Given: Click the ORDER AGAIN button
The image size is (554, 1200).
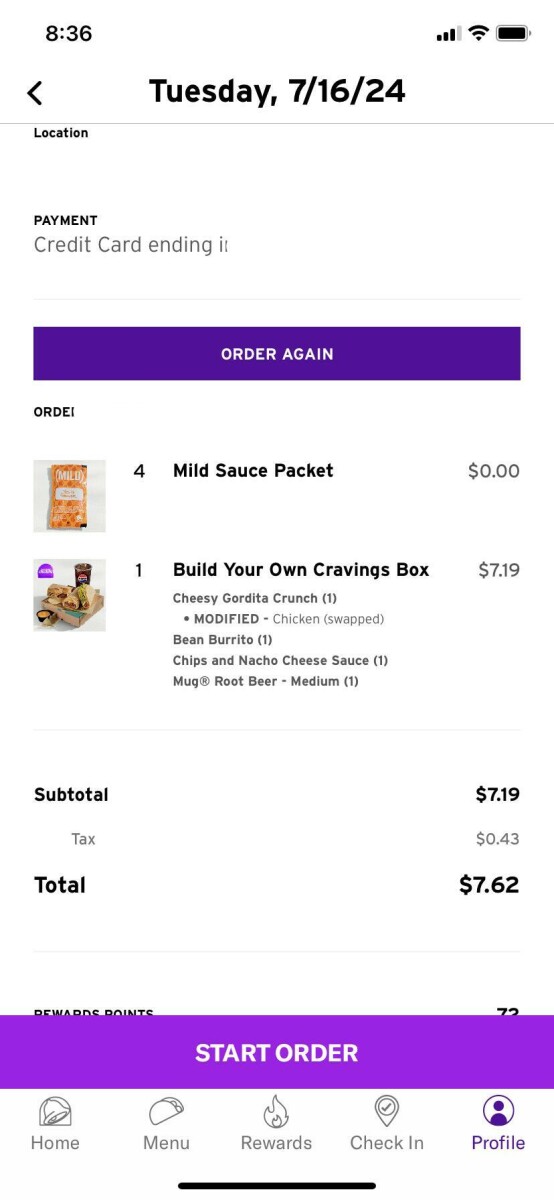Looking at the screenshot, I should tap(277, 354).
